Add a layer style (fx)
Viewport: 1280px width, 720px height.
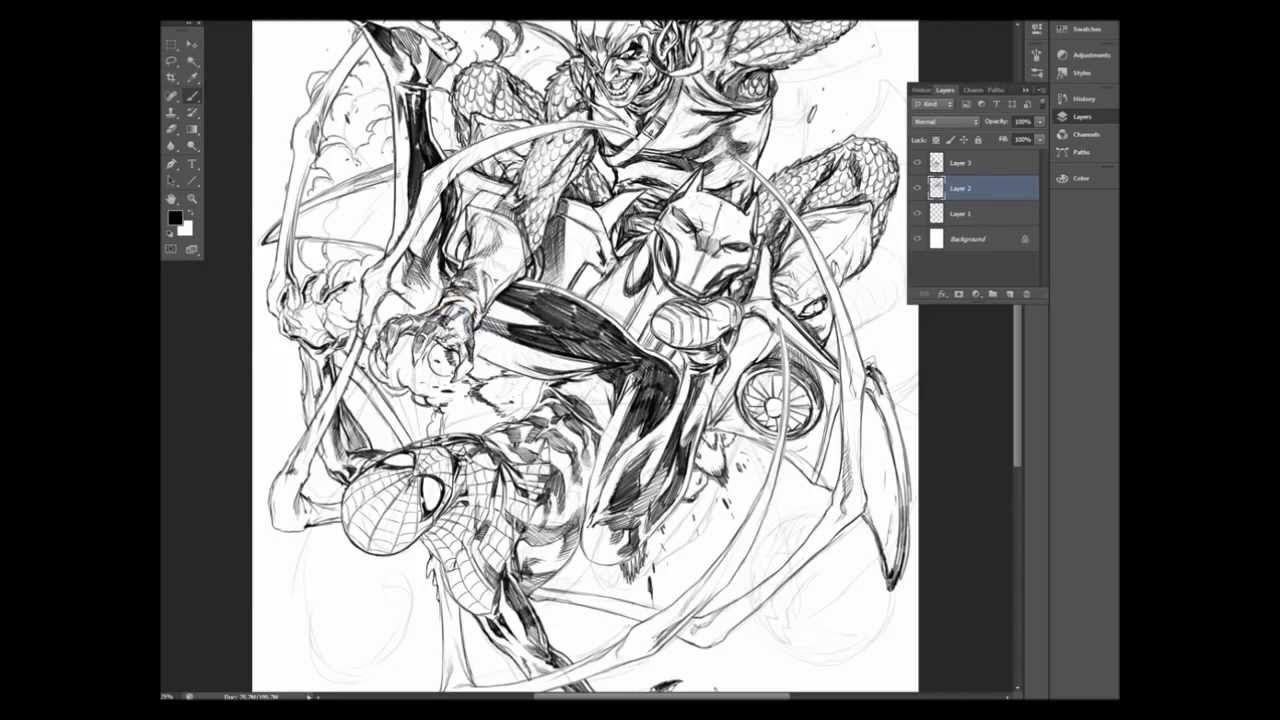(941, 294)
